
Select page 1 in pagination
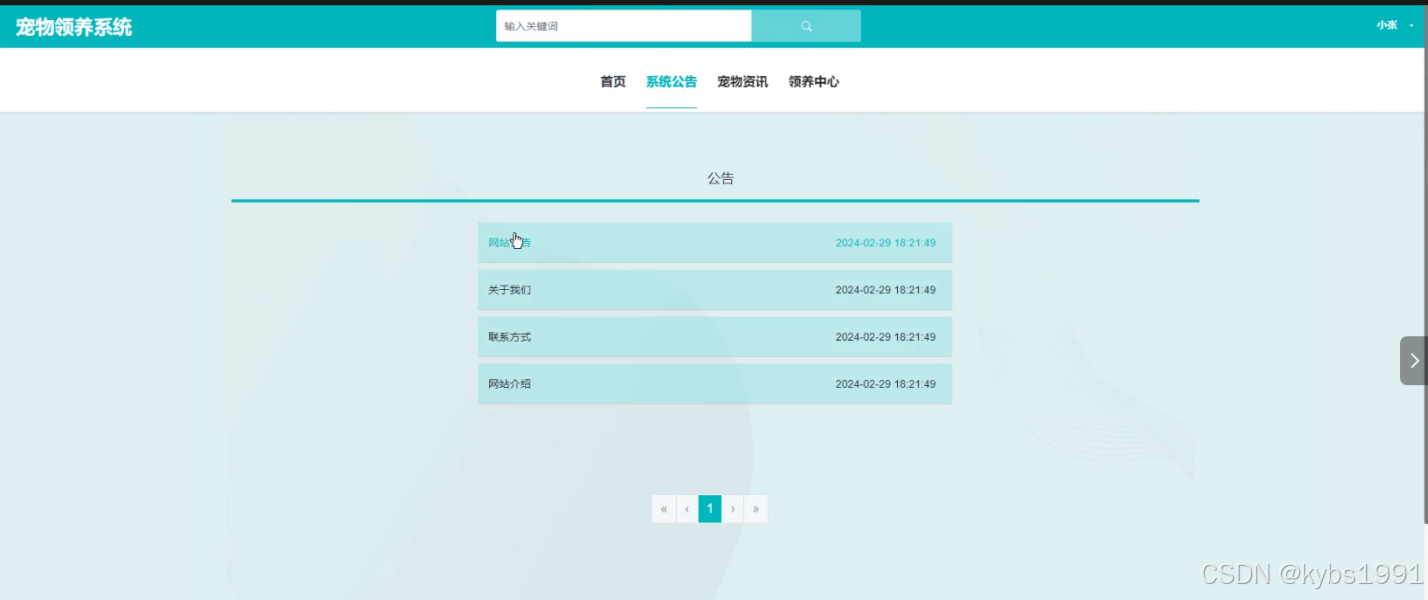[x=710, y=509]
